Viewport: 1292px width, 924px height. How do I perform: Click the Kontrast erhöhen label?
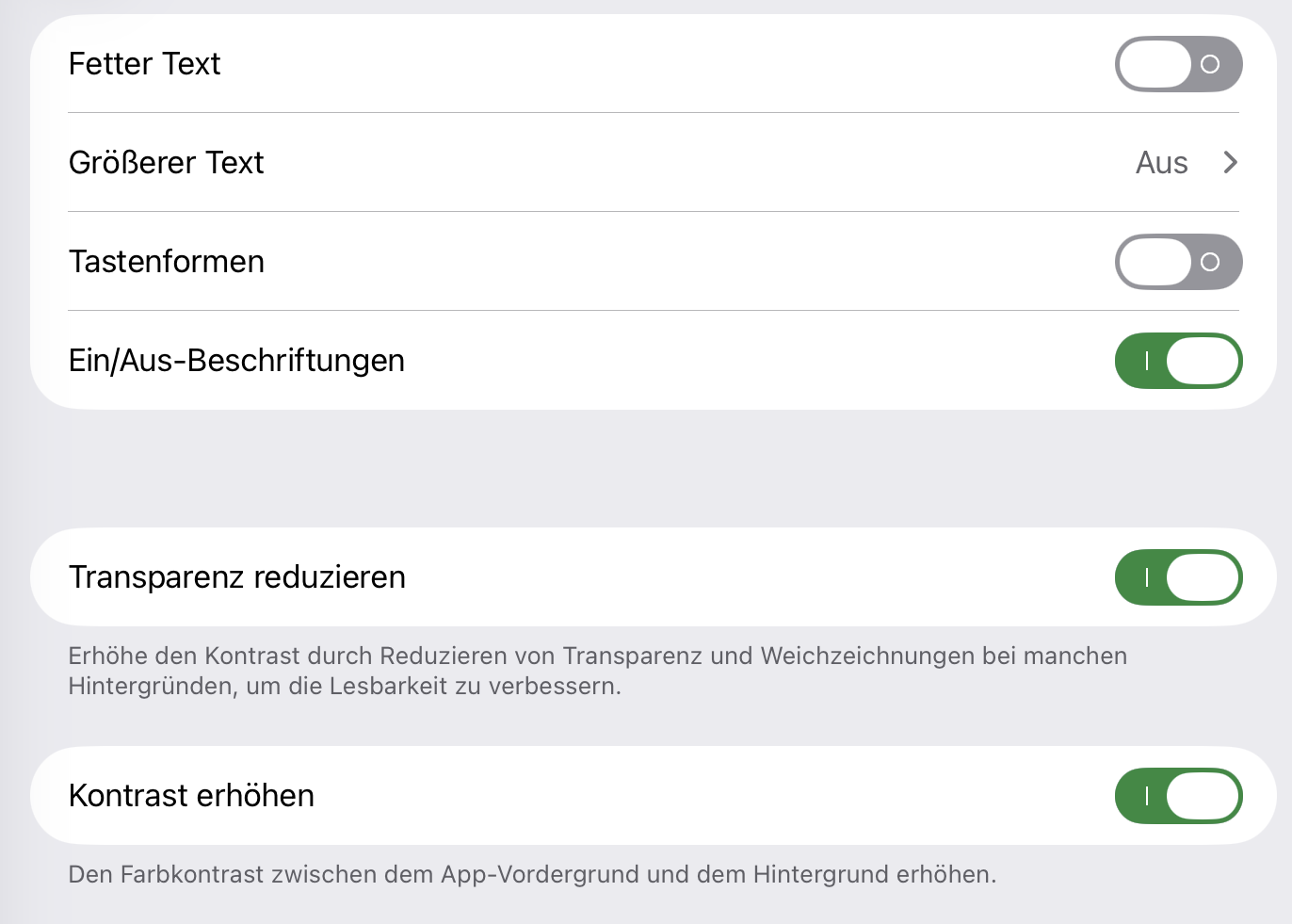coord(191,796)
